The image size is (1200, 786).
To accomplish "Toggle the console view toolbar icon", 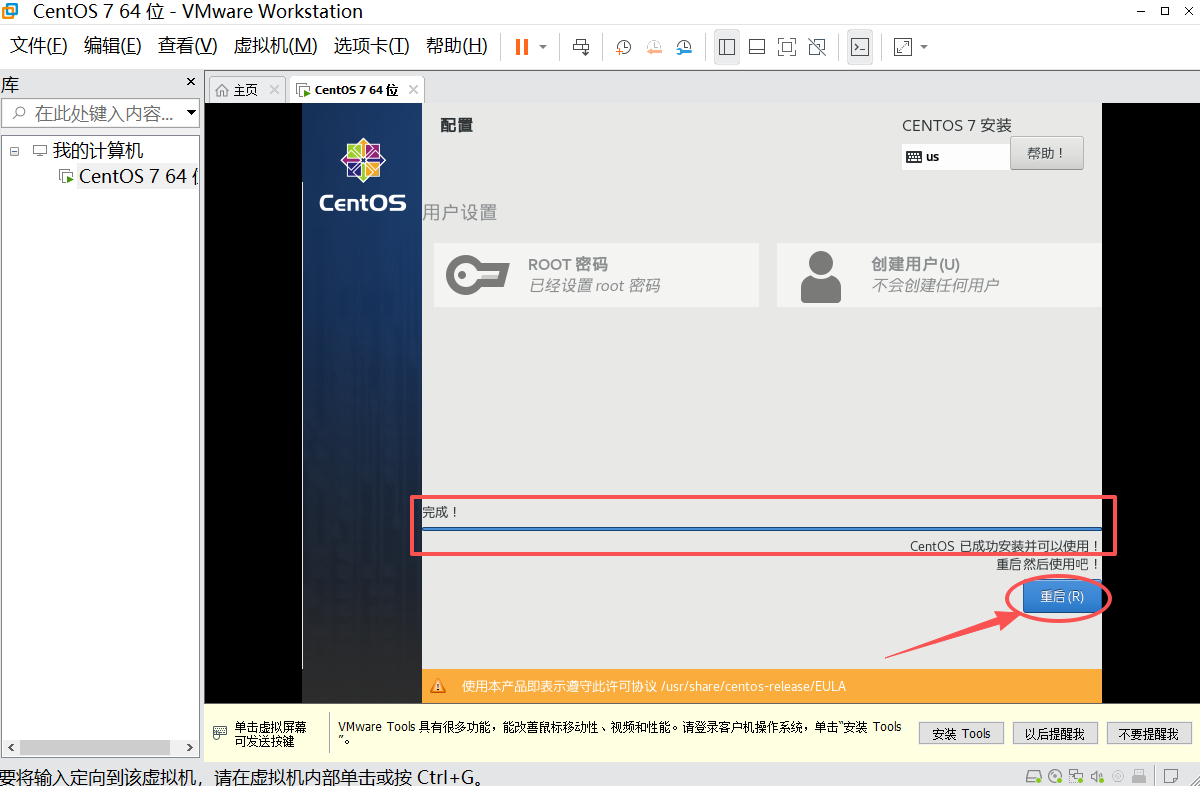I will (860, 47).
